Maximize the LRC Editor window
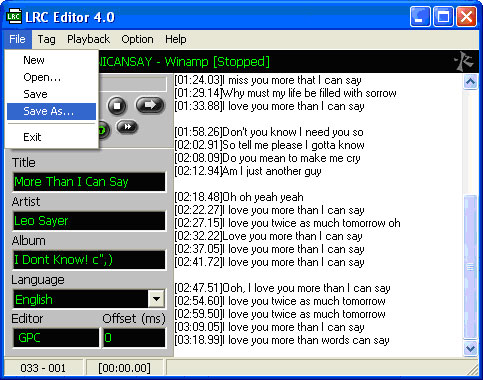Image resolution: width=483 pixels, height=380 pixels. pos(443,16)
